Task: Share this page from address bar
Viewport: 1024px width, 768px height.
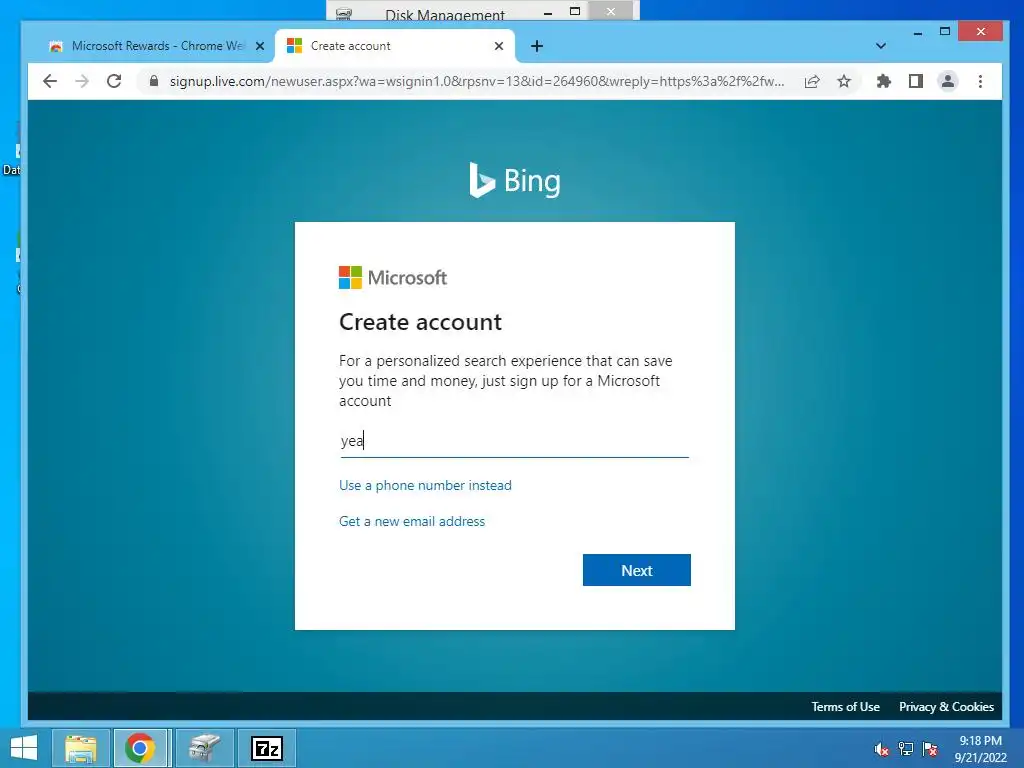Action: coord(812,81)
